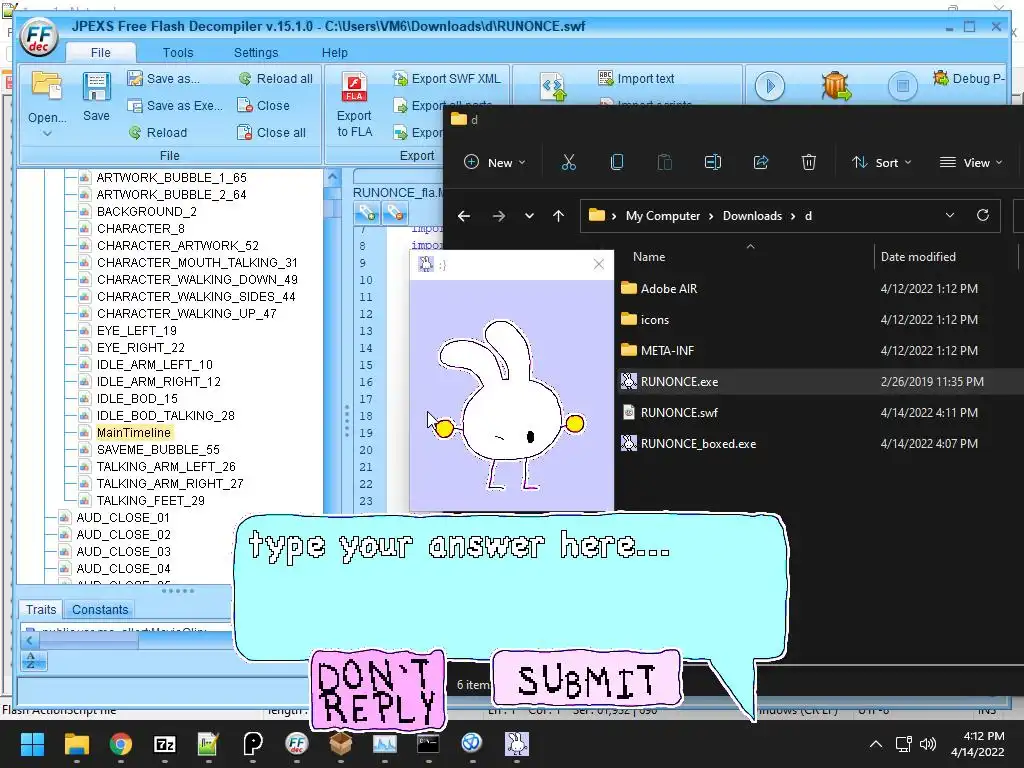Click the first script editor toolbar icon
The height and width of the screenshot is (768, 1024).
point(366,212)
